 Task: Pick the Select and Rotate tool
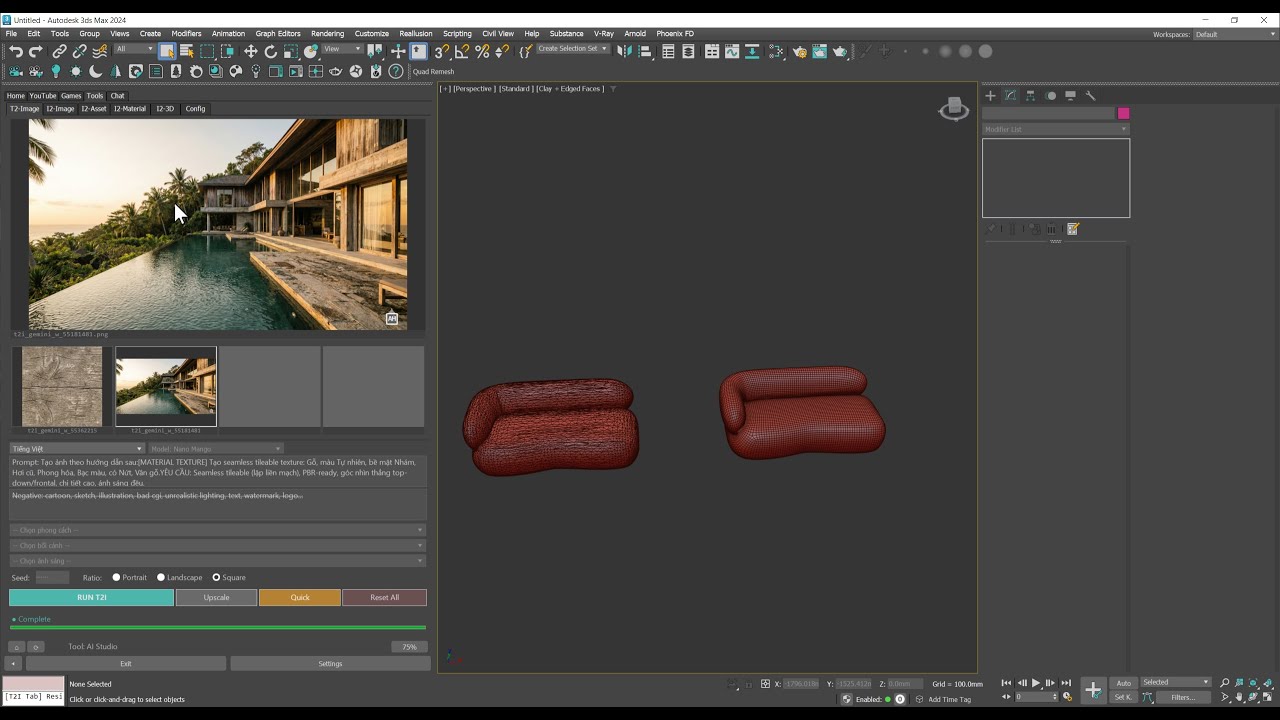pos(270,51)
